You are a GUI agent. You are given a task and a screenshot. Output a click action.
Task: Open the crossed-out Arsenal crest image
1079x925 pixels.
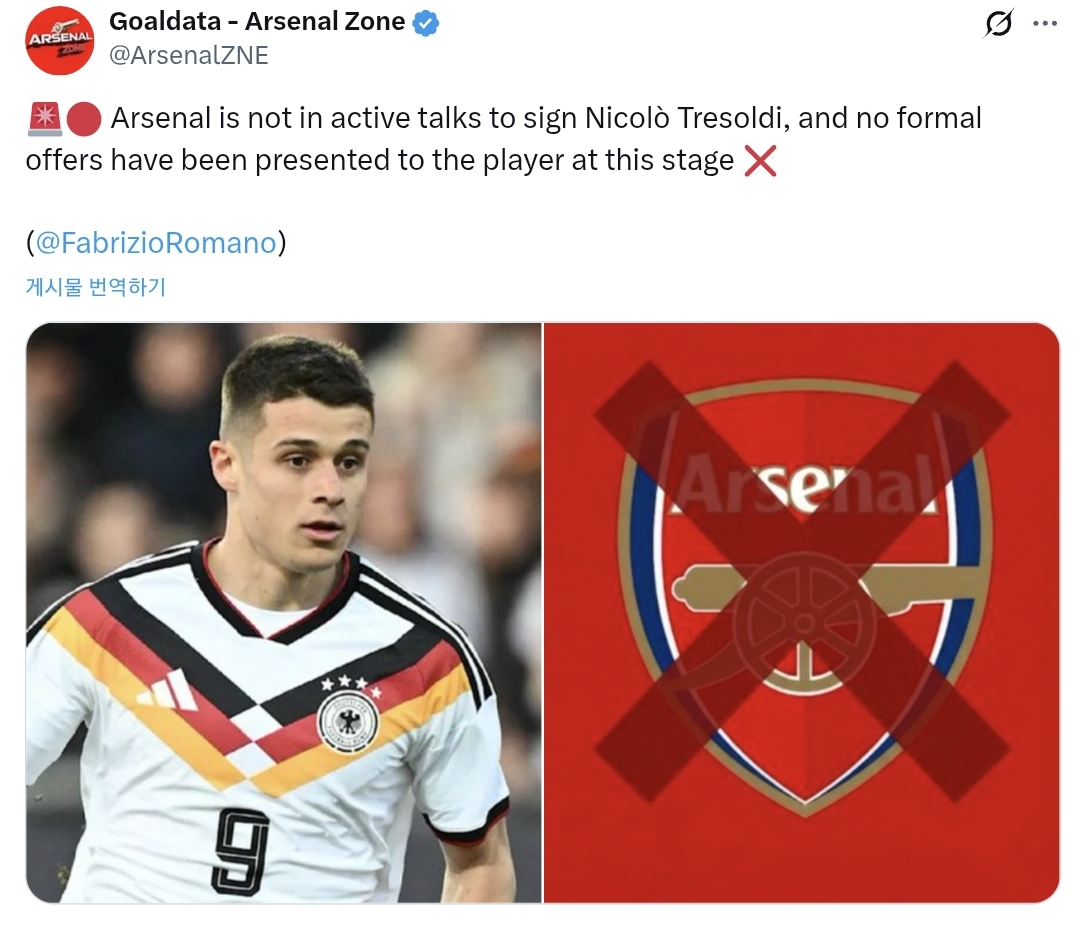(801, 612)
